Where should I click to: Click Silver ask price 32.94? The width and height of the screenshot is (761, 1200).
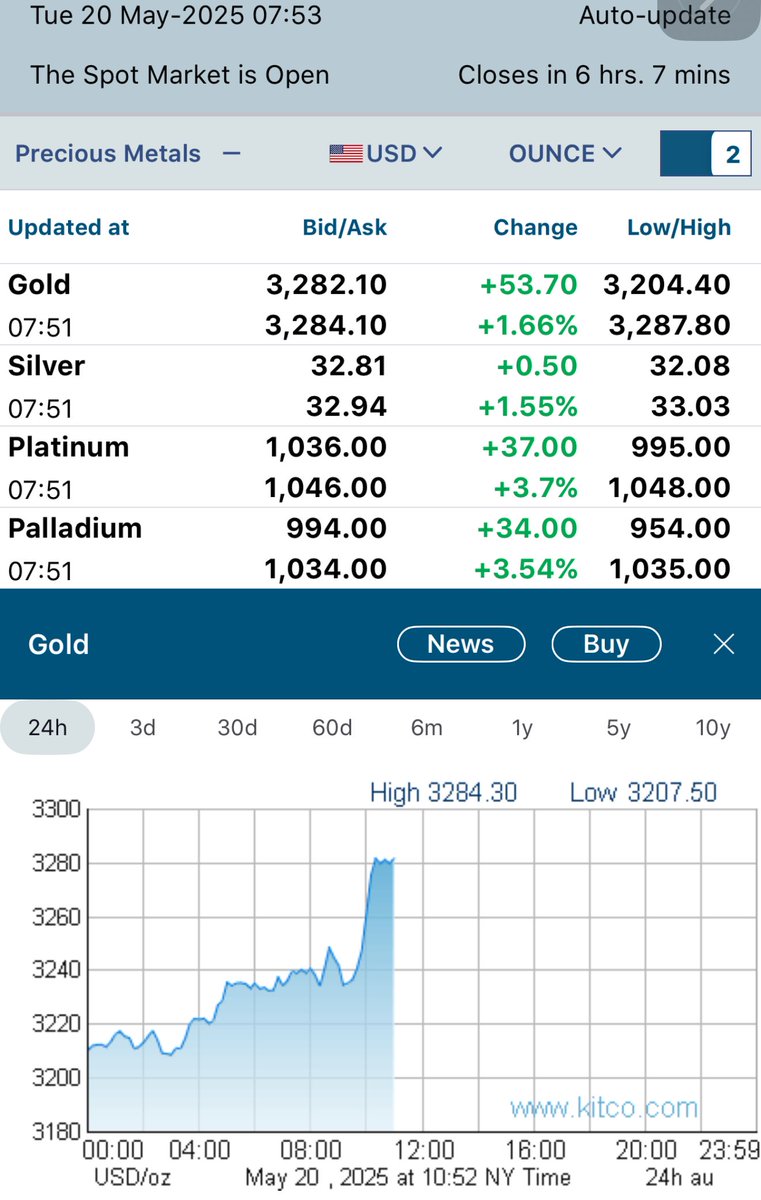(x=347, y=406)
